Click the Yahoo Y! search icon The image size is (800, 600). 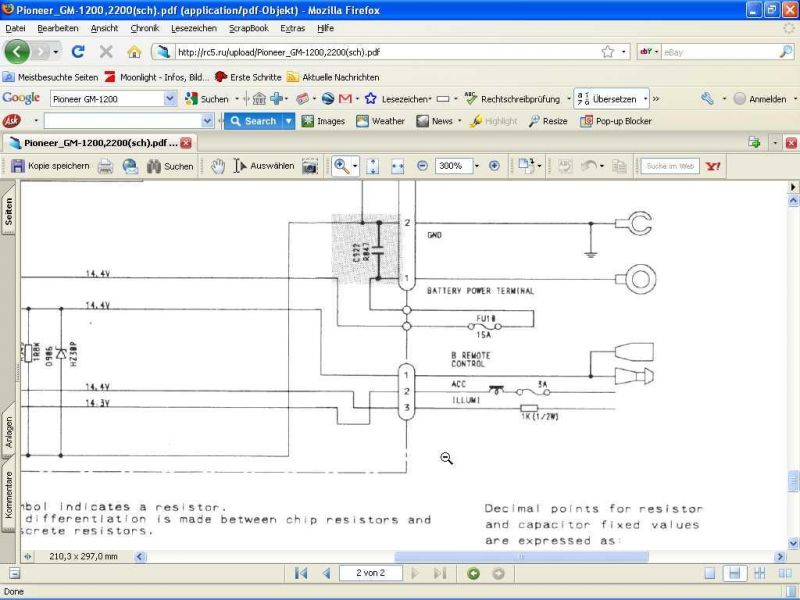pyautogui.click(x=713, y=166)
